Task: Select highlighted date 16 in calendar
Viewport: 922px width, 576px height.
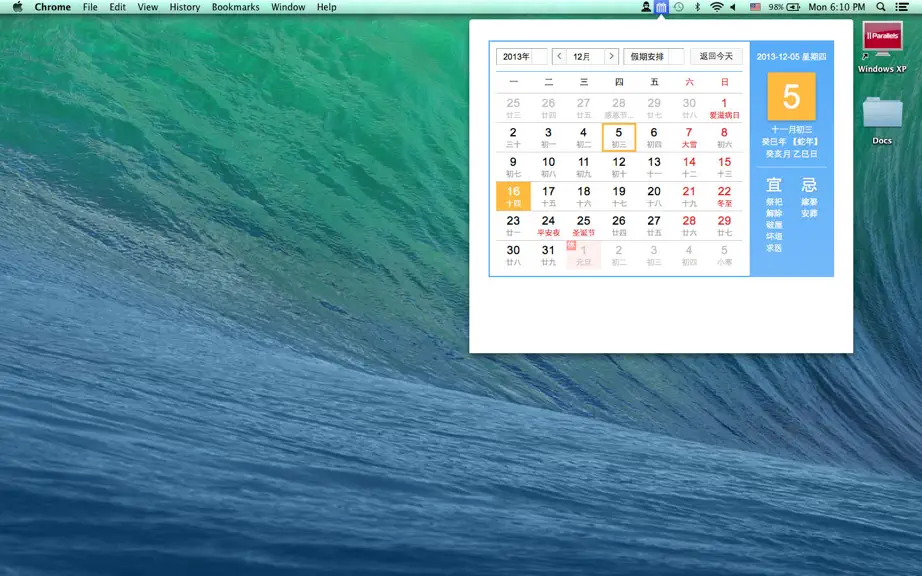Action: [513, 196]
